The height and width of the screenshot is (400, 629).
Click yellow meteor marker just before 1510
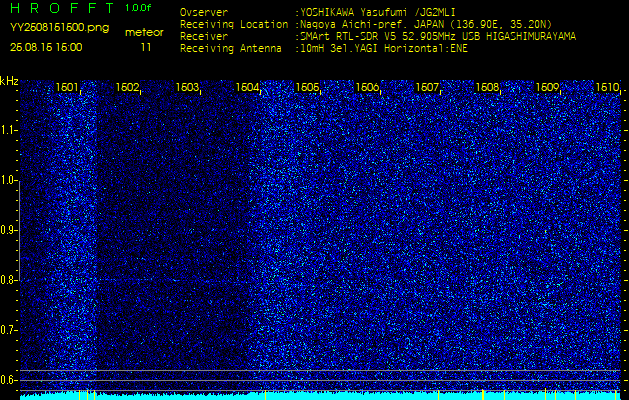pos(615,394)
